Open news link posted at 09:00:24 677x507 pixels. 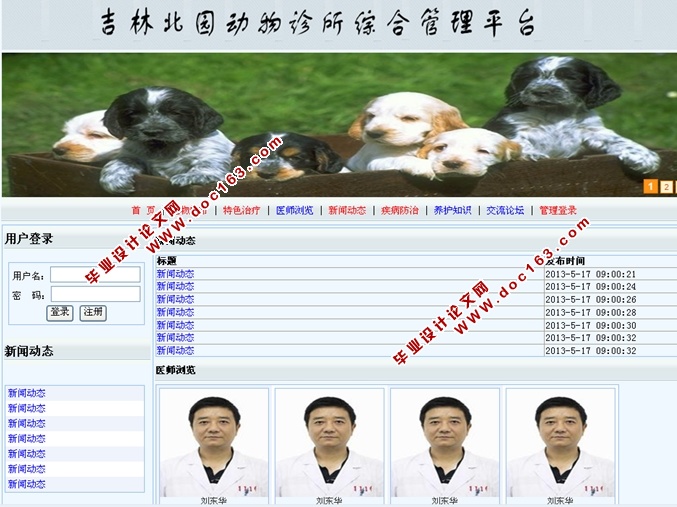coord(175,286)
